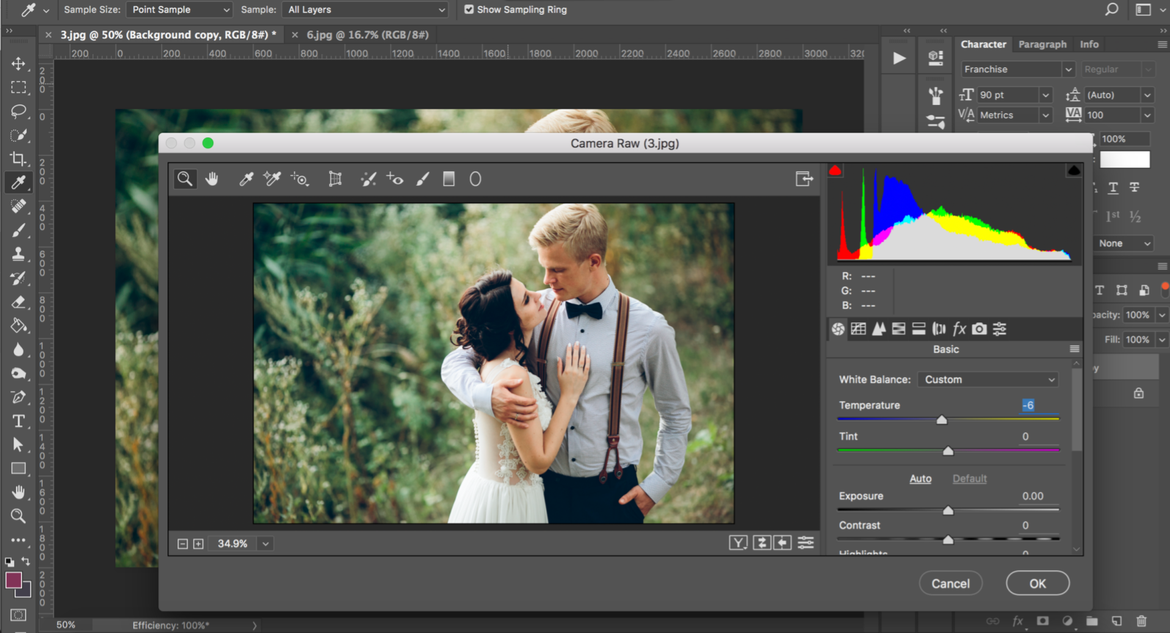Image resolution: width=1170 pixels, height=633 pixels.
Task: Expand the Sample Size dropdown
Action: 179,10
